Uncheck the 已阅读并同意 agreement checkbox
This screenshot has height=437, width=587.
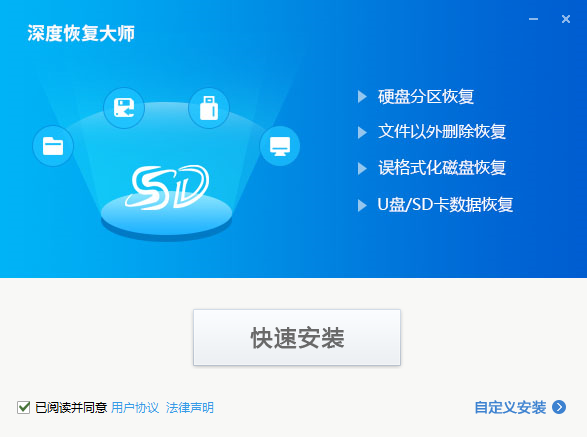click(24, 407)
